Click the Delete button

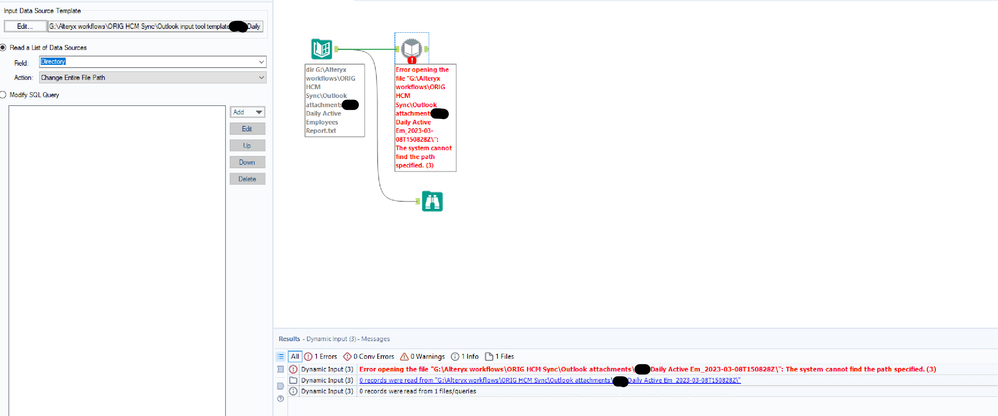(248, 179)
